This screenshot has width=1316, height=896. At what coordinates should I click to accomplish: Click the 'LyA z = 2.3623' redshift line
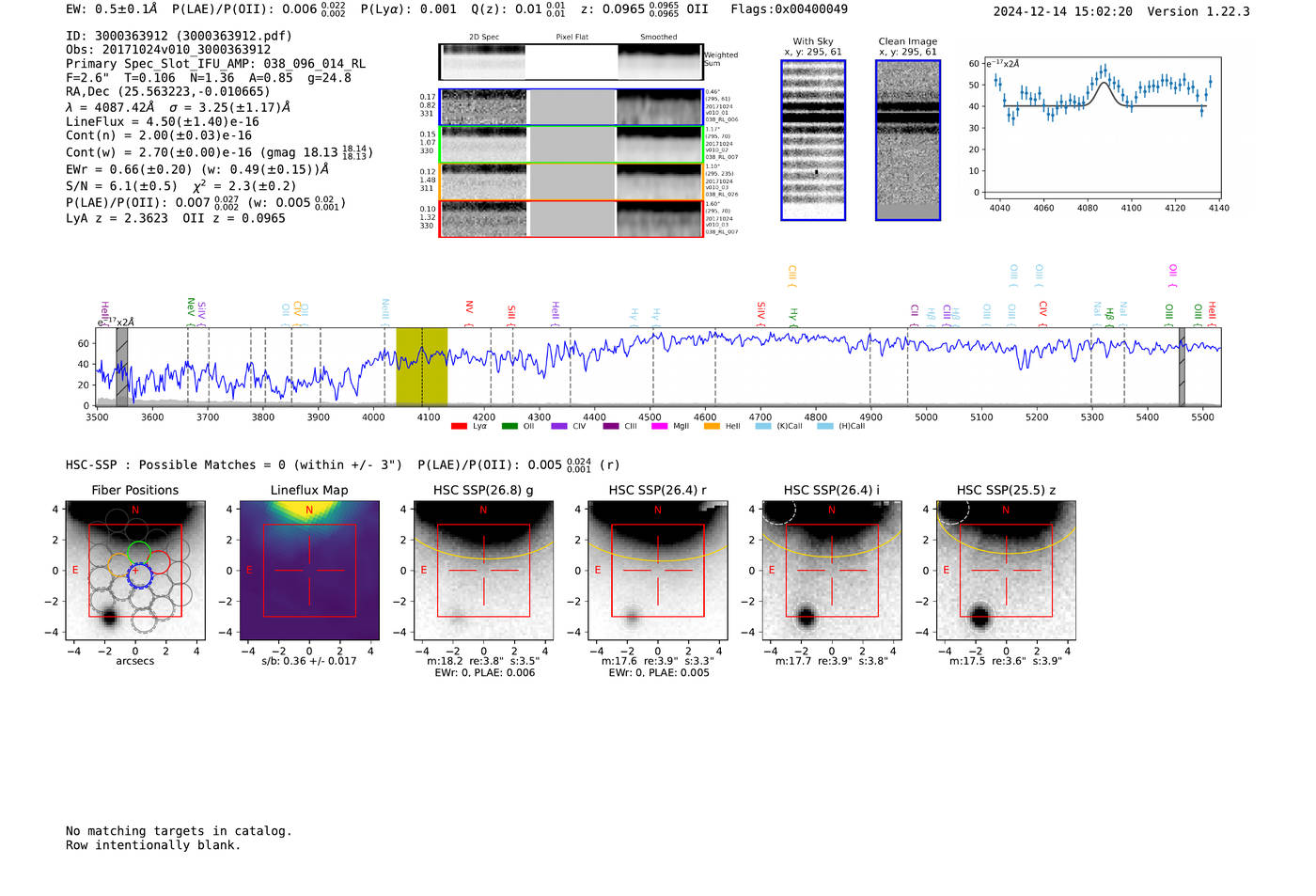(x=117, y=218)
